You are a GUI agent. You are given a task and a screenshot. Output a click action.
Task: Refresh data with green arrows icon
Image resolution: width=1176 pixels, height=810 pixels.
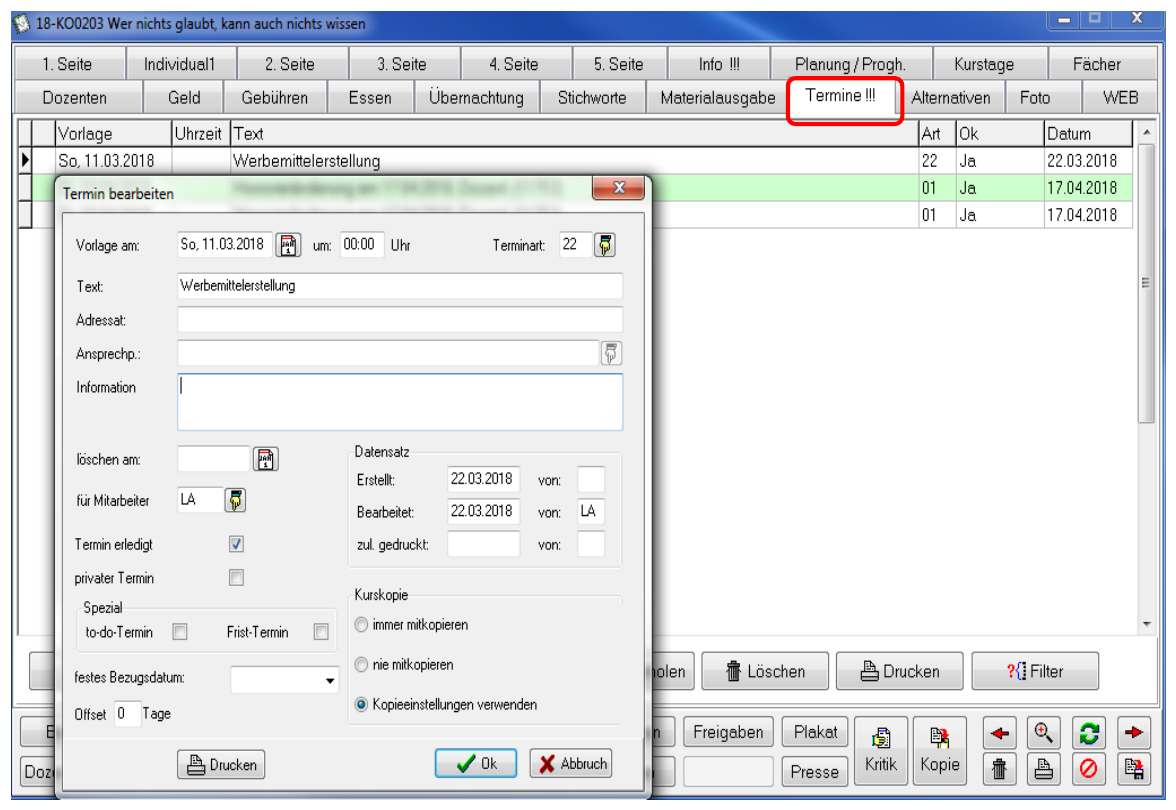click(x=1089, y=733)
